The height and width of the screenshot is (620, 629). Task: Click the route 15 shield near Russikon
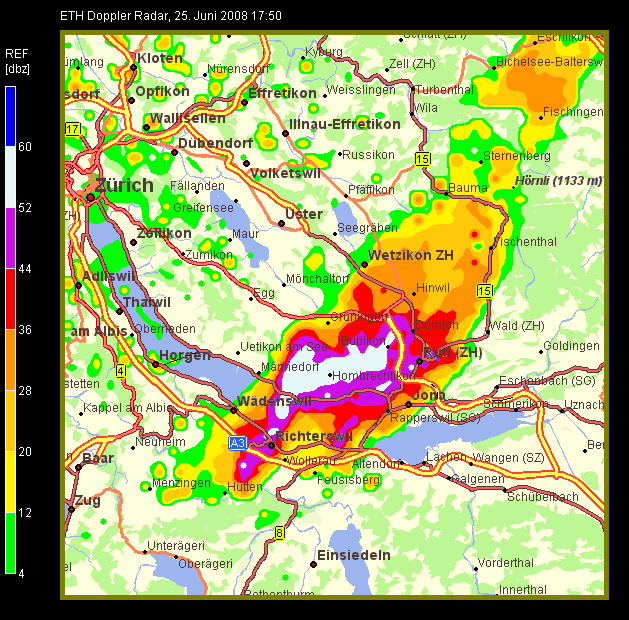[x=423, y=159]
